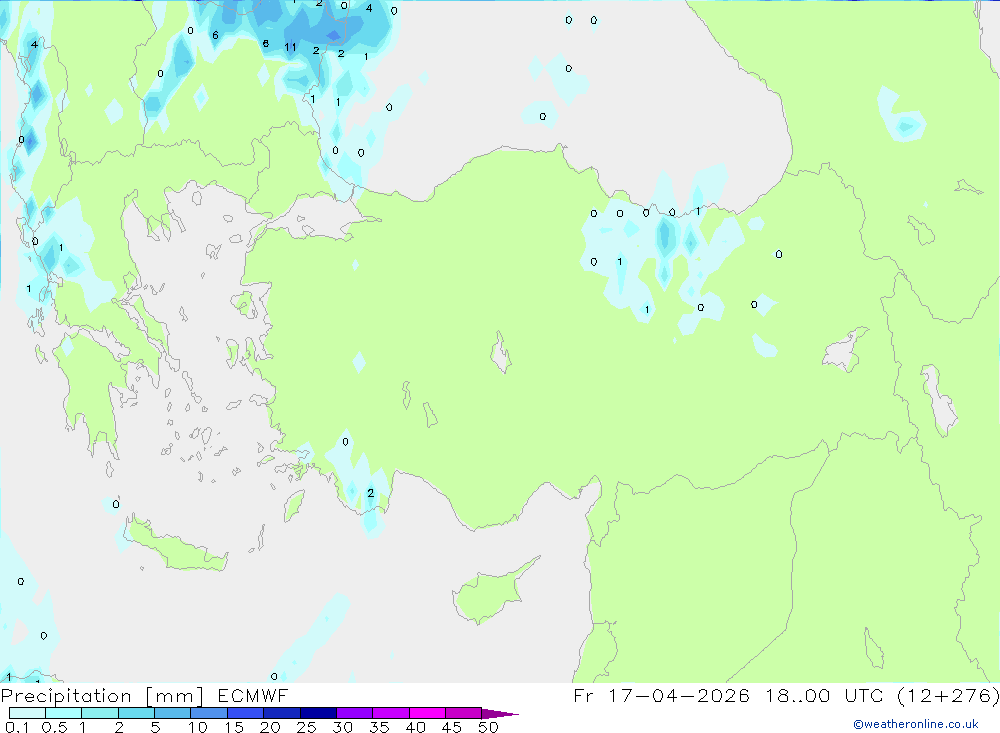Pick the 15–20 mm legend swatch
Image resolution: width=1000 pixels, height=733 pixels.
(x=245, y=713)
